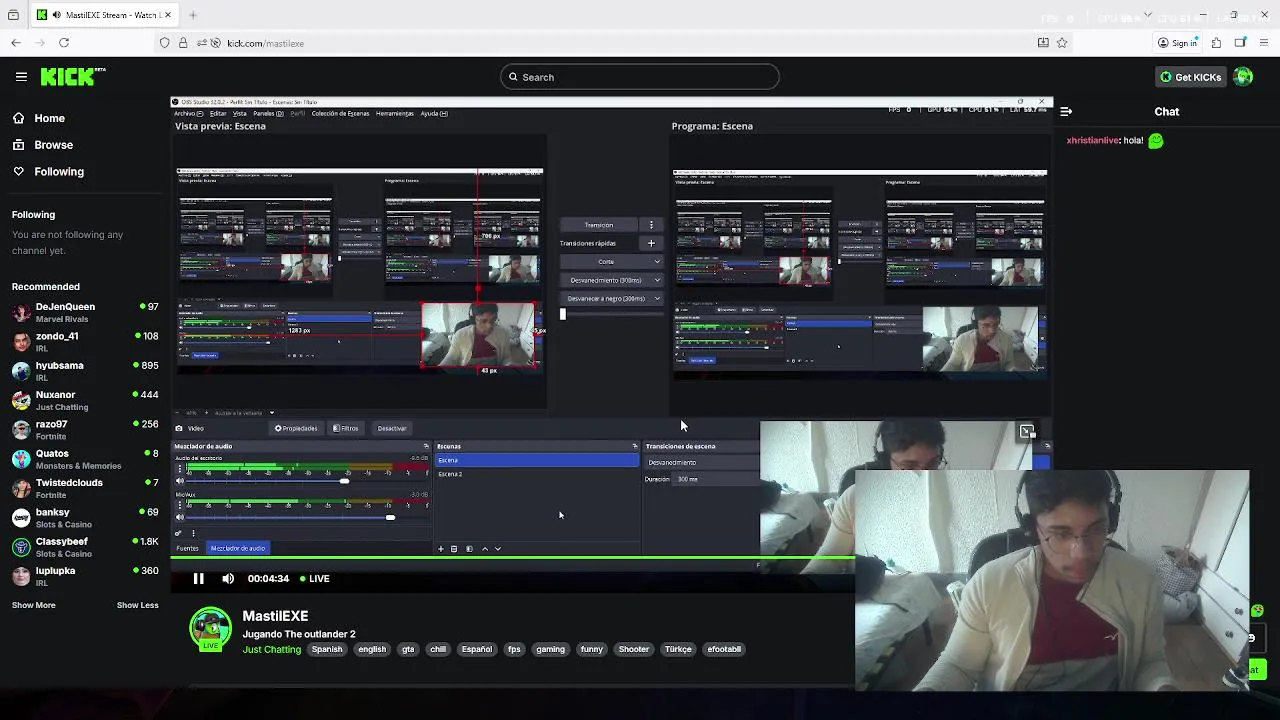This screenshot has width=1280, height=720.
Task: Mute Audio del escritorio speaker icon
Action: coord(180,481)
